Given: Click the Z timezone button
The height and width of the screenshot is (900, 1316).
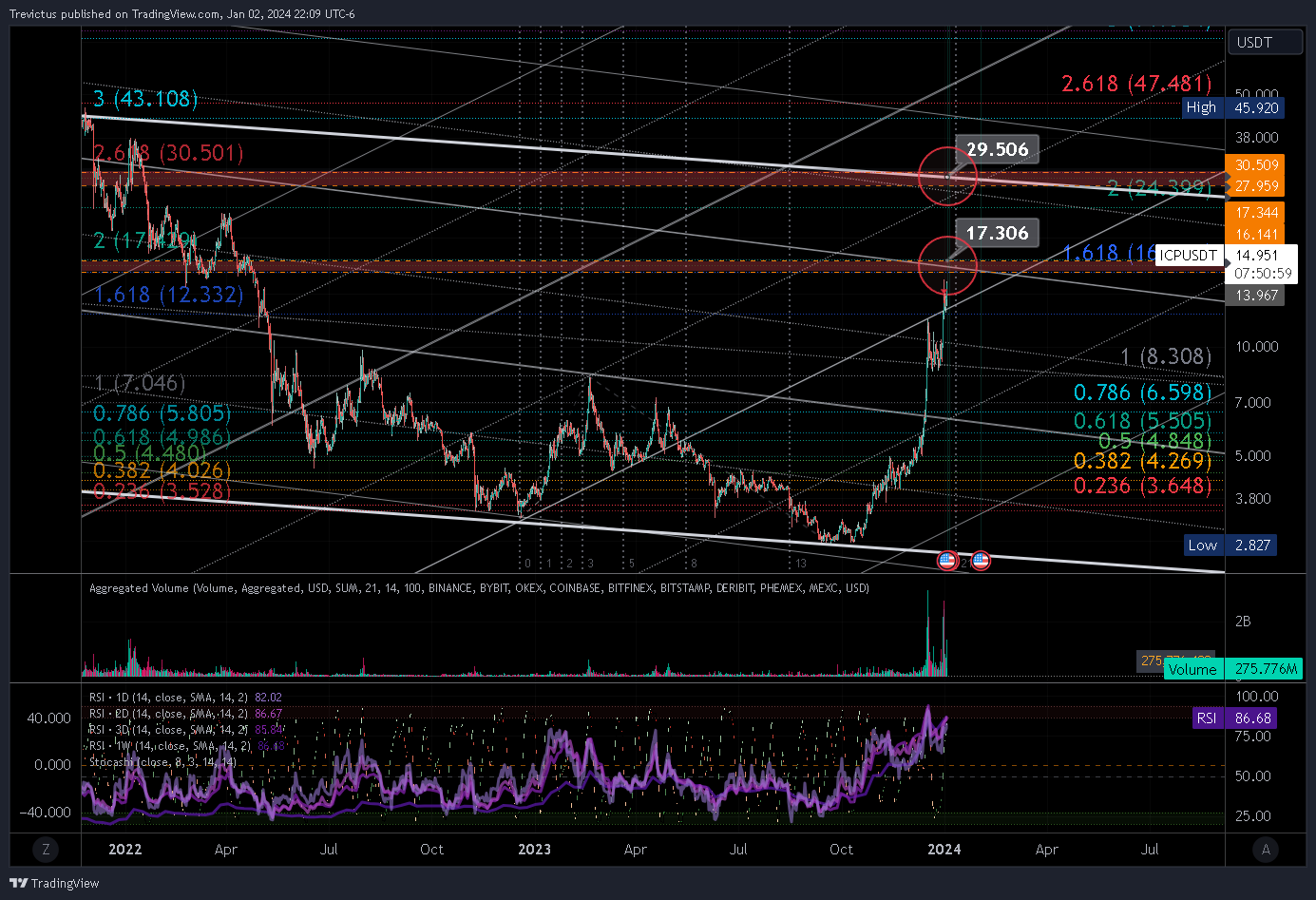Looking at the screenshot, I should (46, 850).
